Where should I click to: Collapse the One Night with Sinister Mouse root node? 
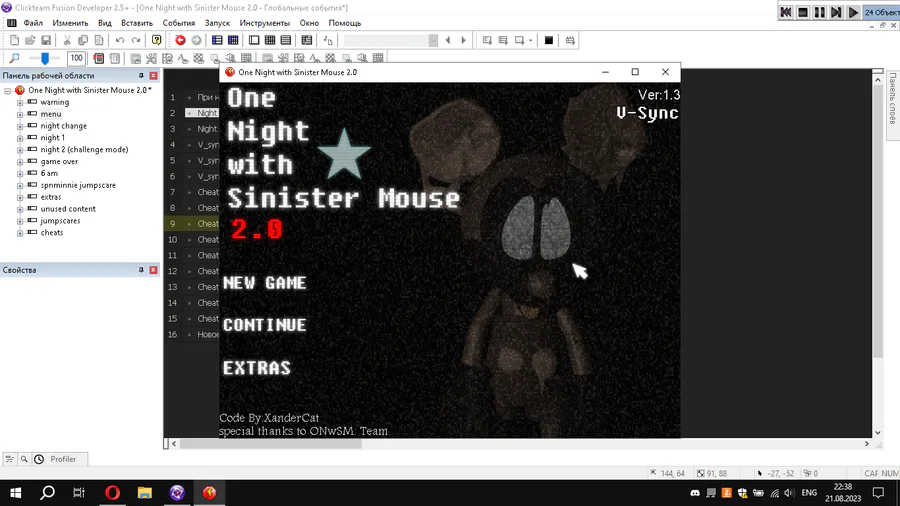[7, 91]
